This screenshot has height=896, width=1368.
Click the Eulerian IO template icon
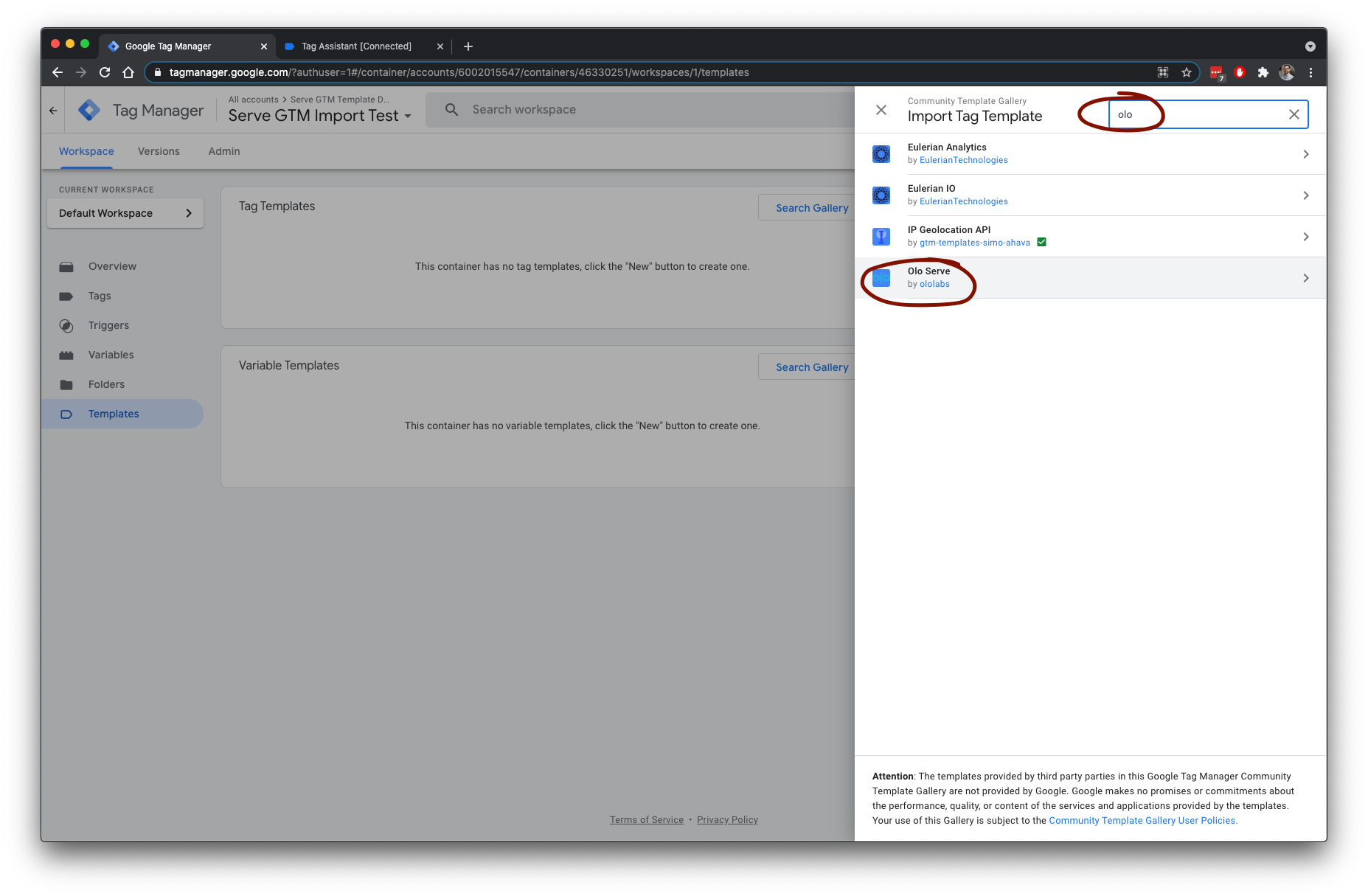[881, 195]
